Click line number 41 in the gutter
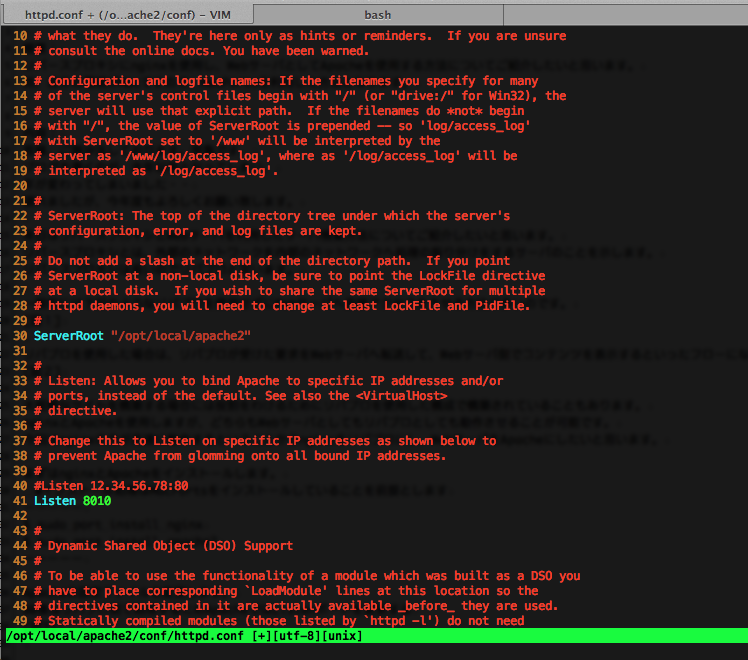 (x=19, y=500)
